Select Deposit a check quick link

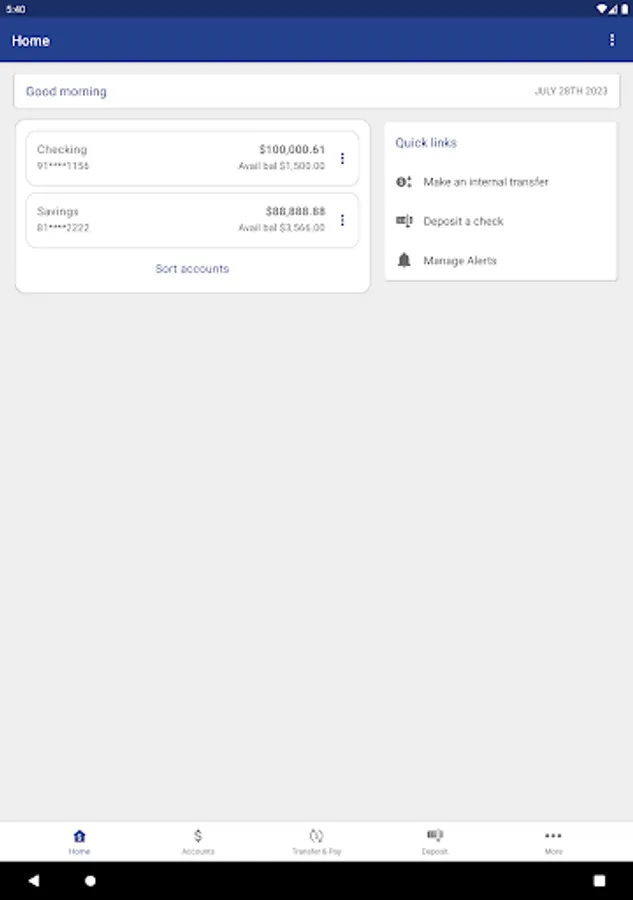click(x=463, y=221)
